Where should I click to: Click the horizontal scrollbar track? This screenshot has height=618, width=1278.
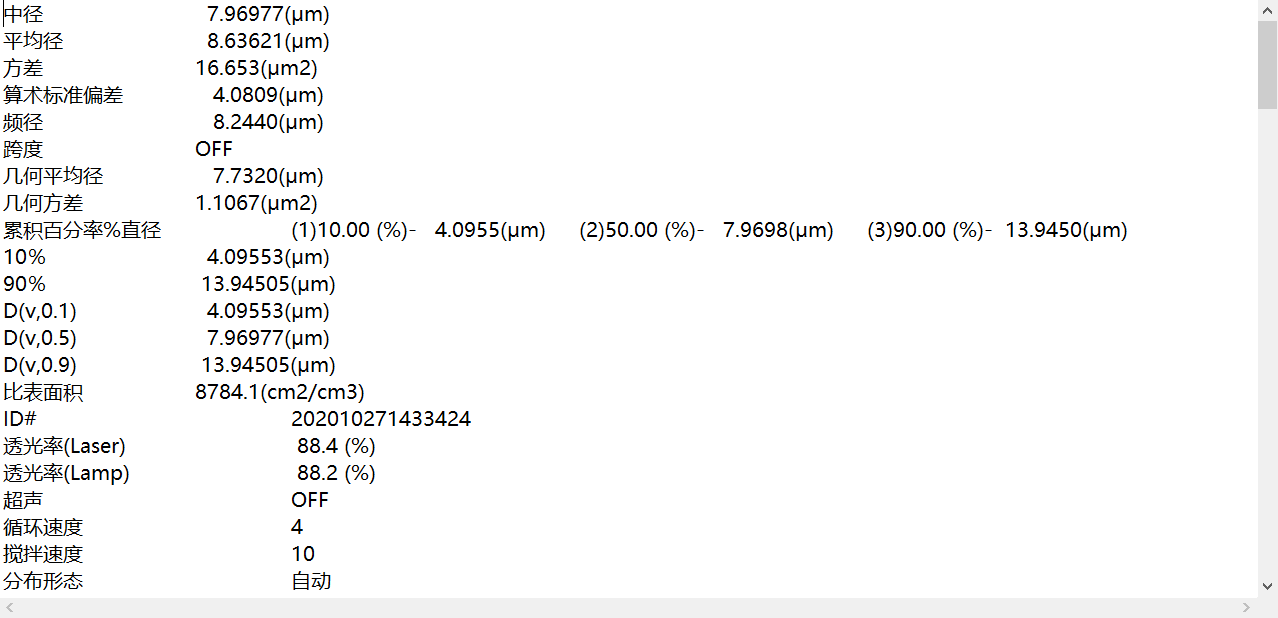[628, 608]
